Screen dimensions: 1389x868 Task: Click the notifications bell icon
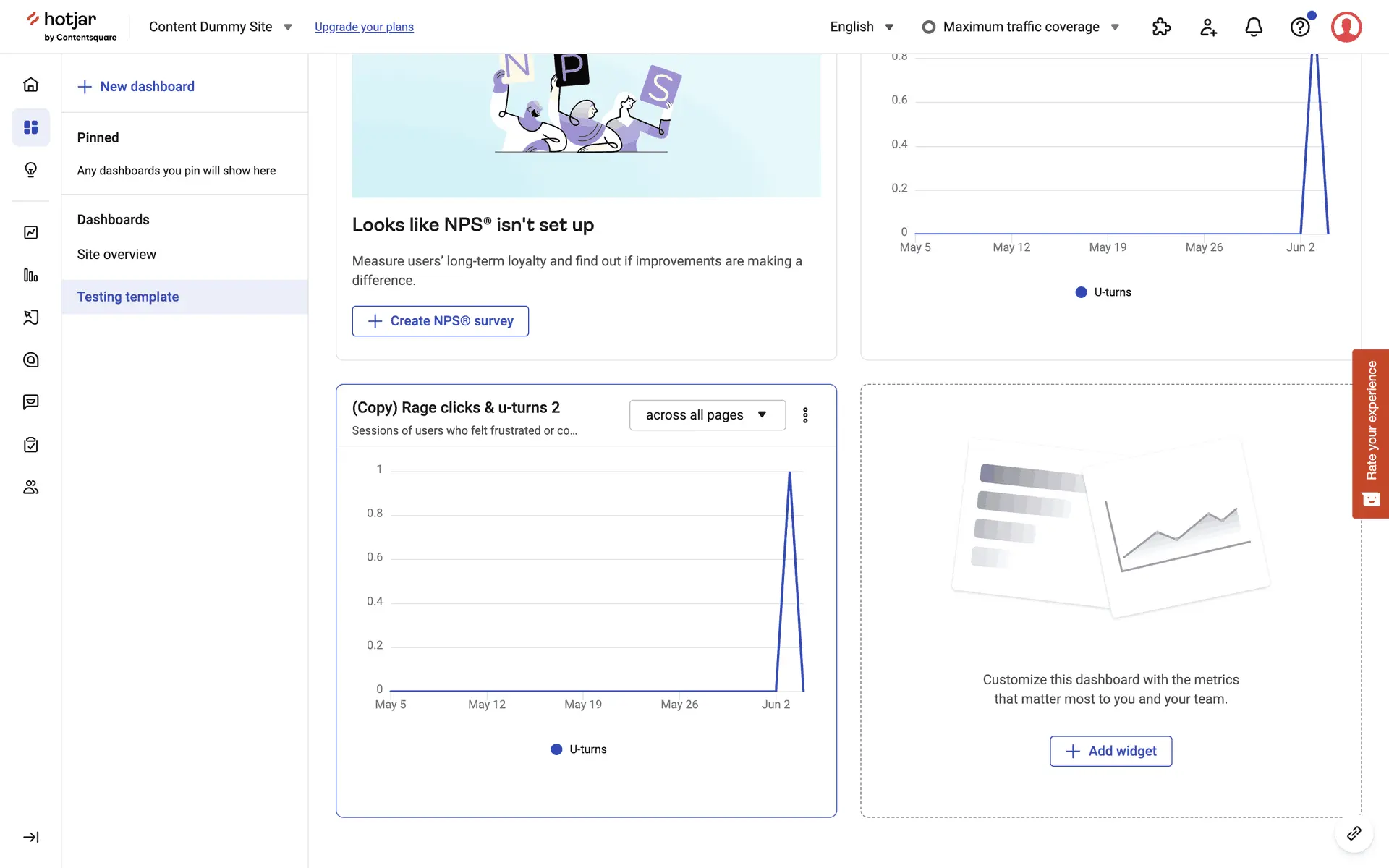click(x=1254, y=27)
